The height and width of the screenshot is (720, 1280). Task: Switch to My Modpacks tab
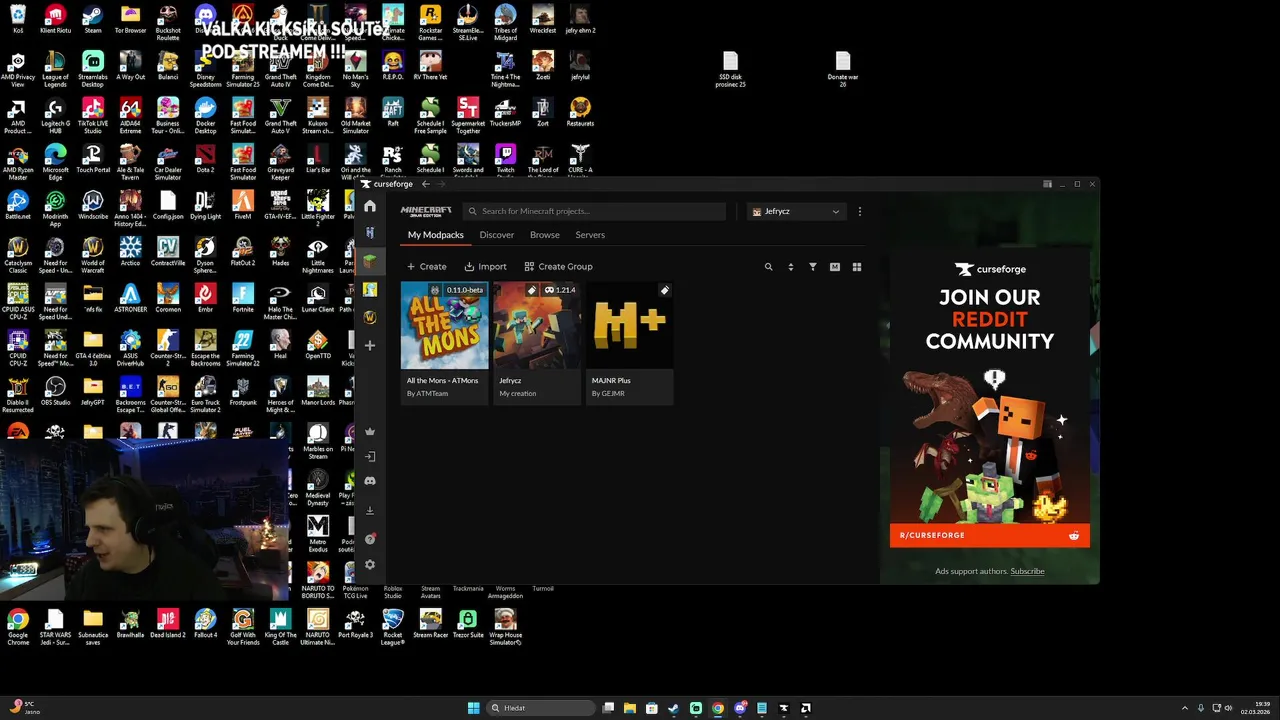(x=435, y=235)
